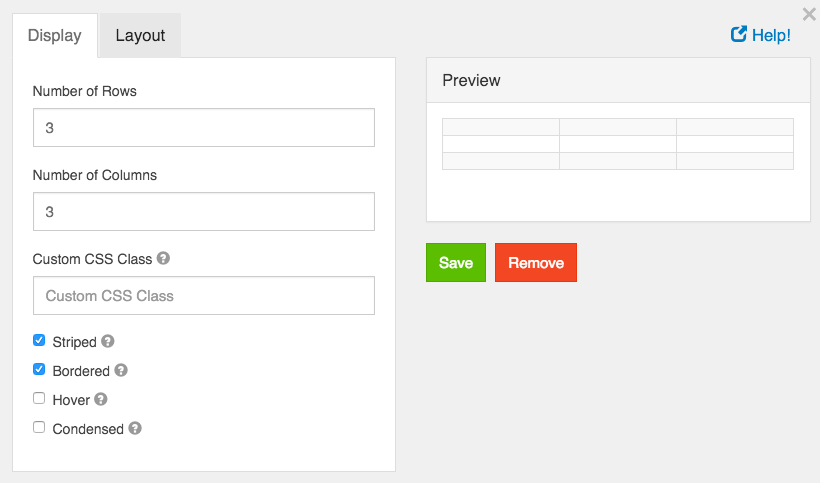
Task: Click the red Remove button
Action: pyautogui.click(x=536, y=262)
